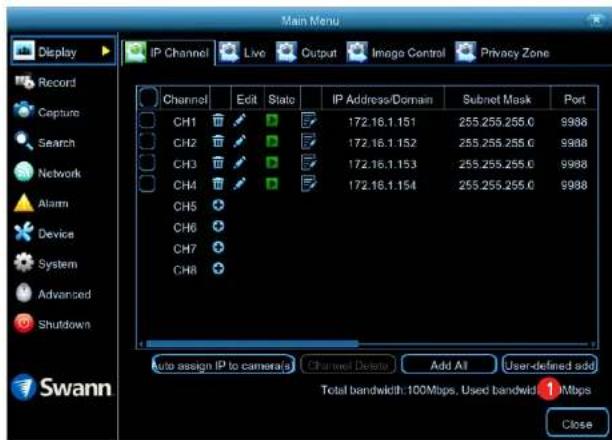The height and width of the screenshot is (440, 612).
Task: Click the IP address 172.16.1.151
Action: pos(382,122)
